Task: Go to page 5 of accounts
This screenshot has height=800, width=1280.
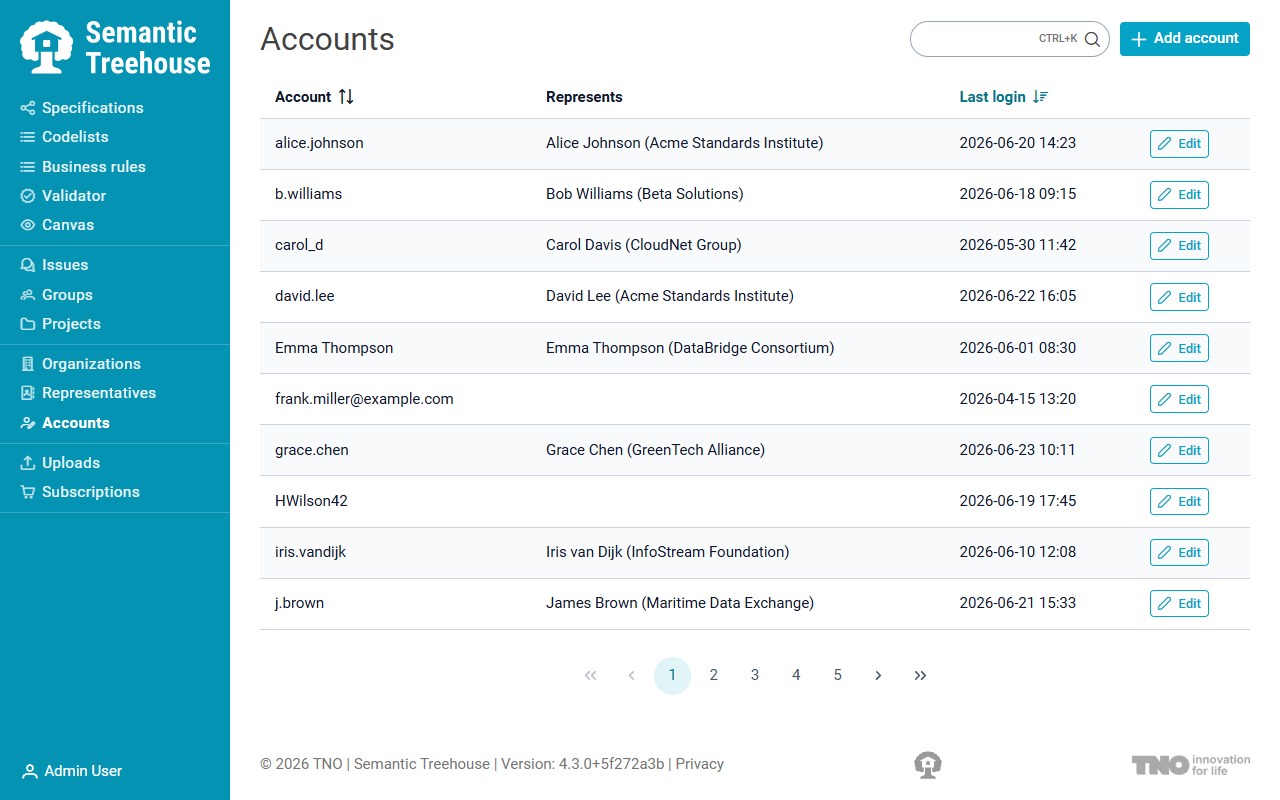Action: (x=838, y=676)
